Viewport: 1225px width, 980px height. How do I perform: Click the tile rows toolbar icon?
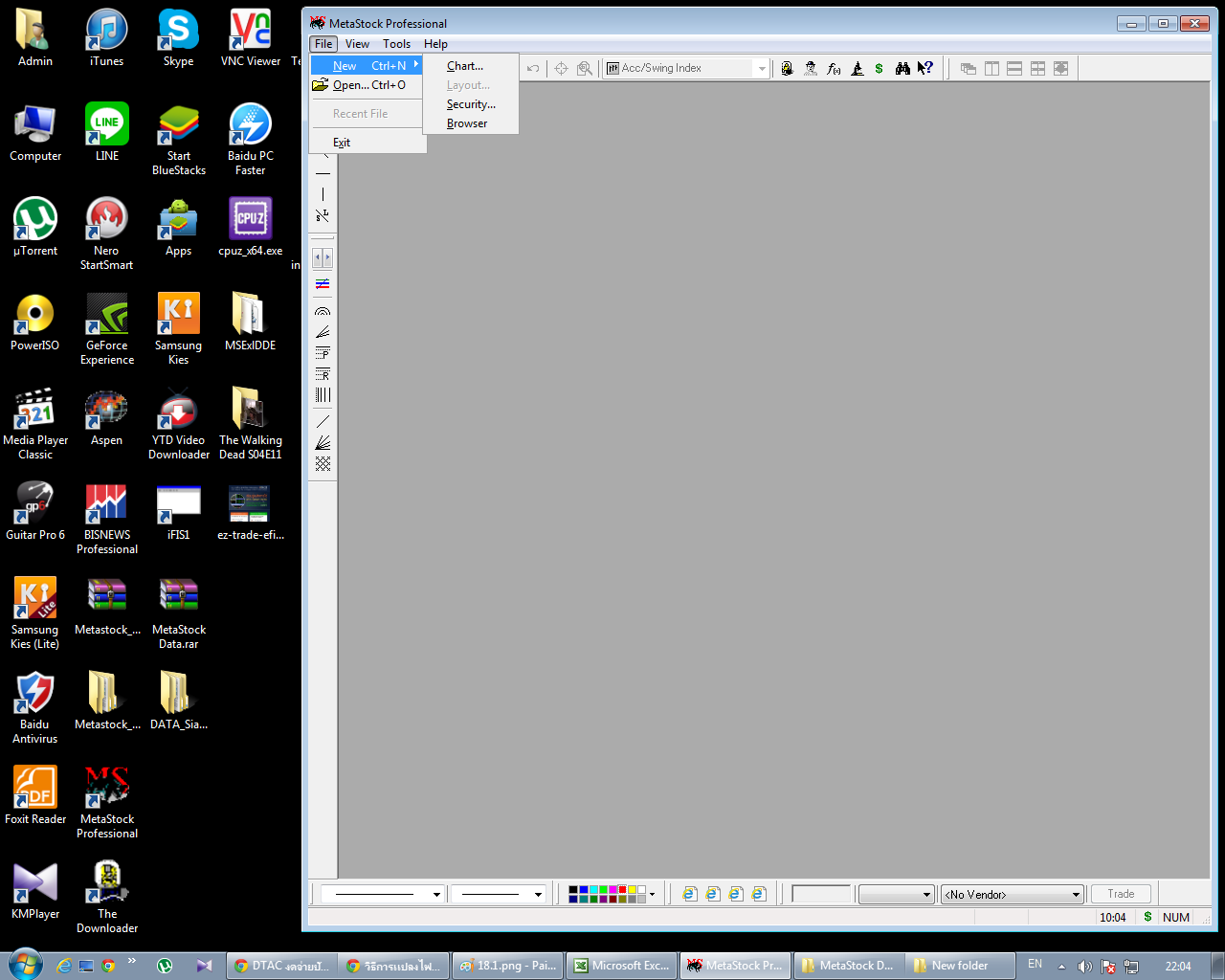pyautogui.click(x=1014, y=68)
